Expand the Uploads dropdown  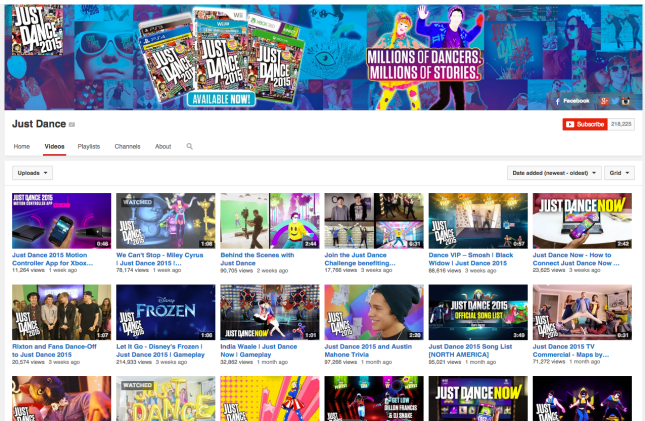coord(32,173)
